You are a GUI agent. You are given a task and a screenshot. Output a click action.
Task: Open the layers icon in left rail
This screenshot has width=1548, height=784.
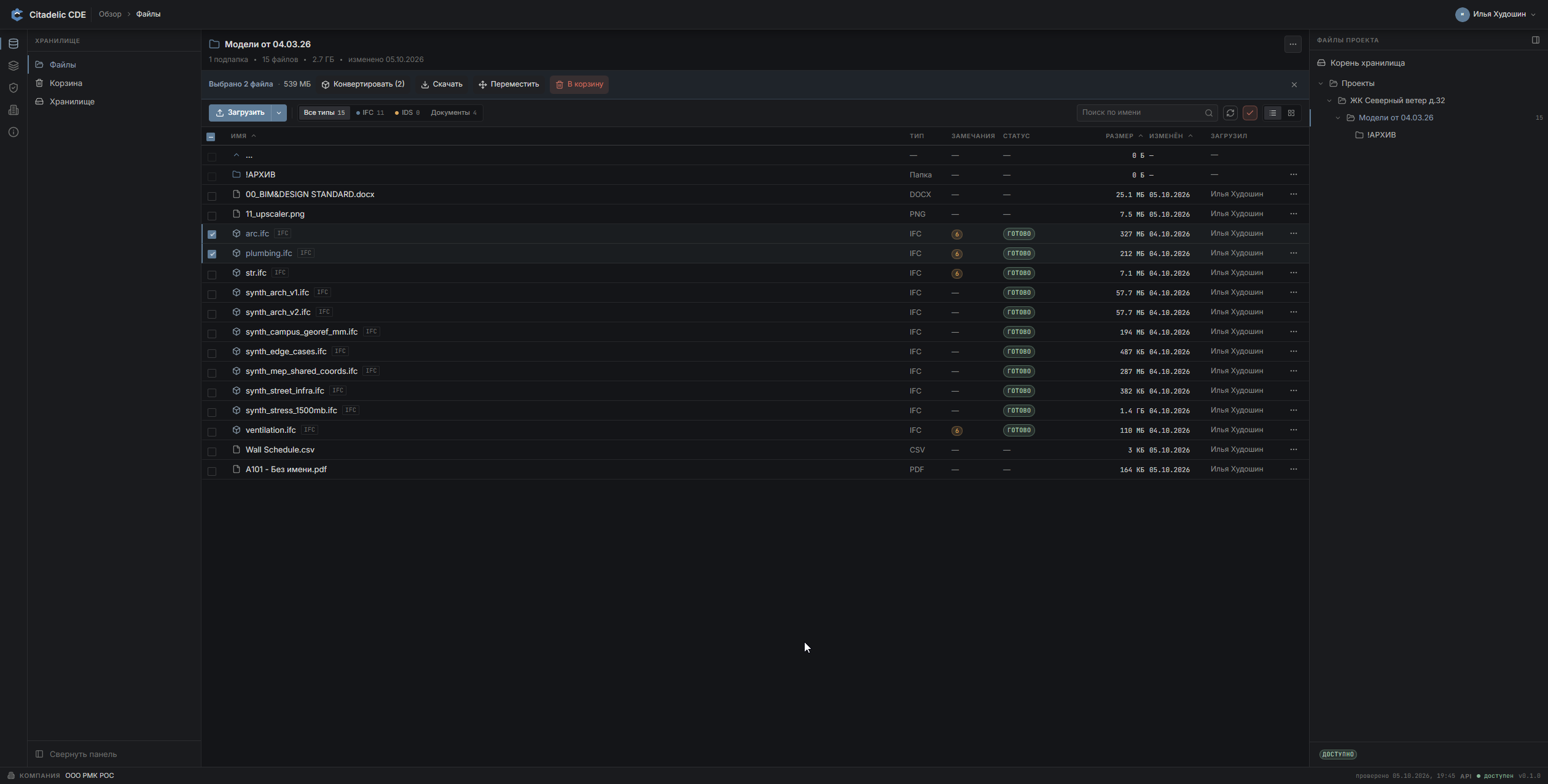[x=14, y=66]
